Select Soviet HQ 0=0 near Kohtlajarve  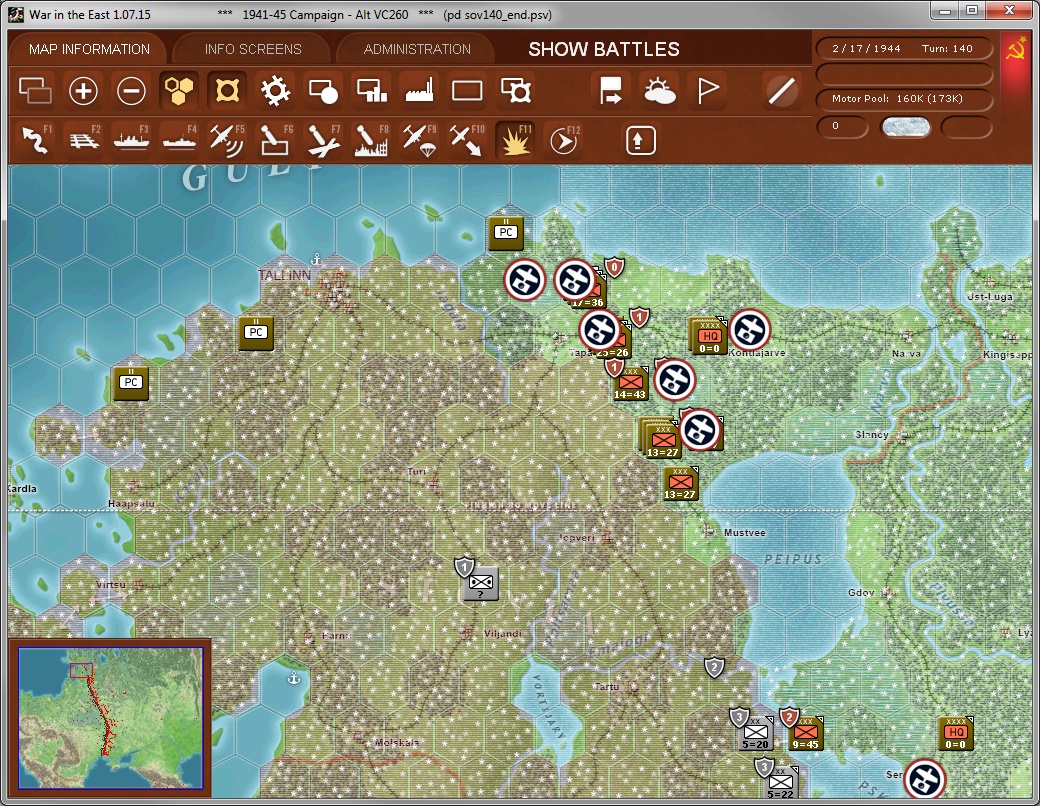tap(708, 337)
